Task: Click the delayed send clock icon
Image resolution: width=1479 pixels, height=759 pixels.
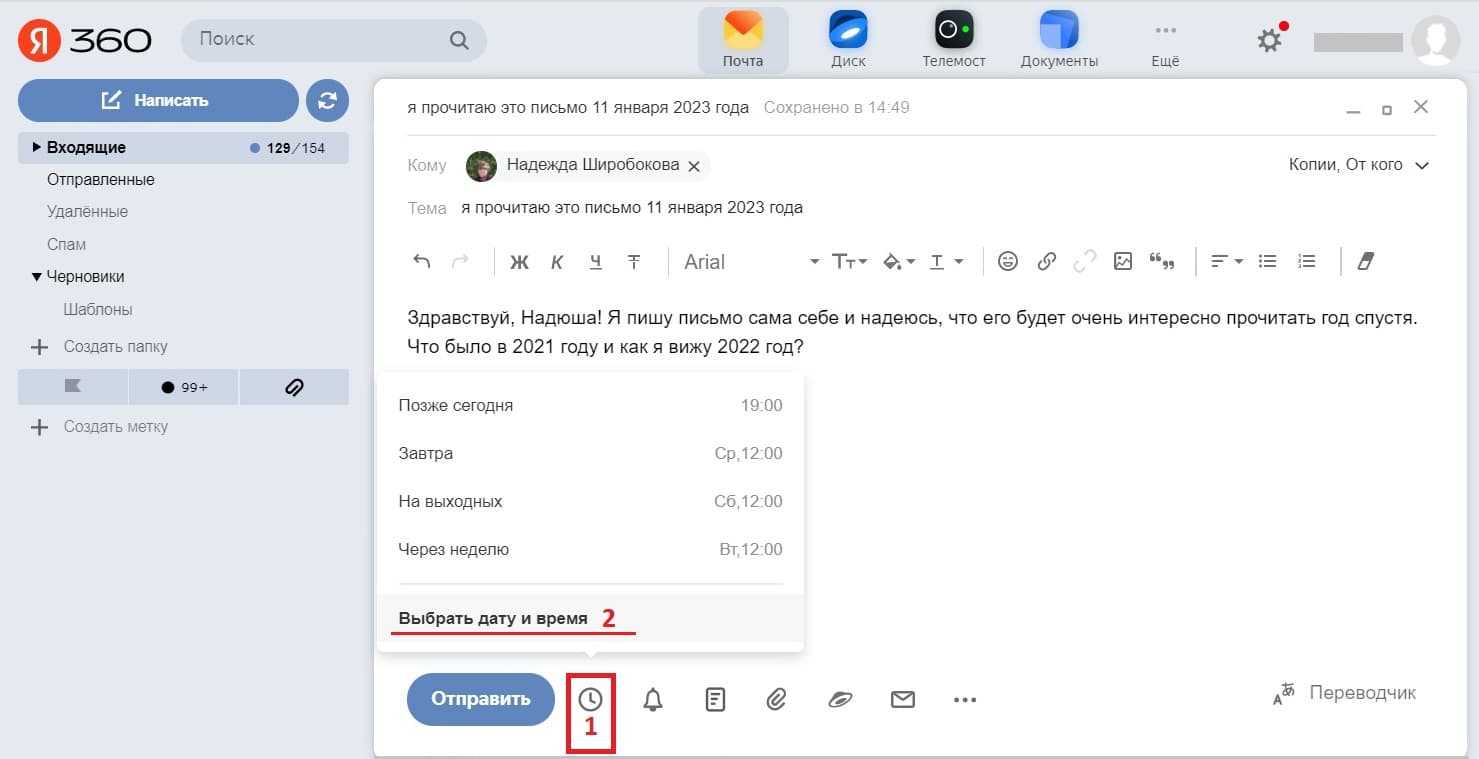Action: 590,700
